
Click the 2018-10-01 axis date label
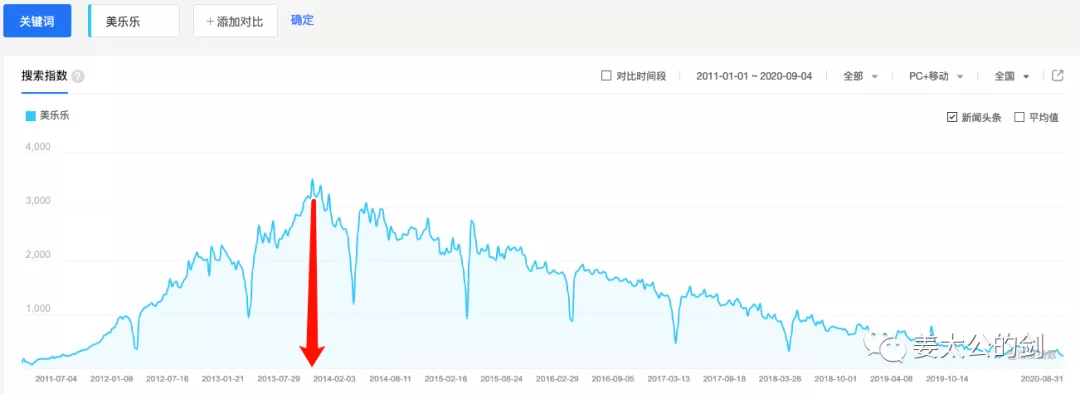tap(836, 378)
